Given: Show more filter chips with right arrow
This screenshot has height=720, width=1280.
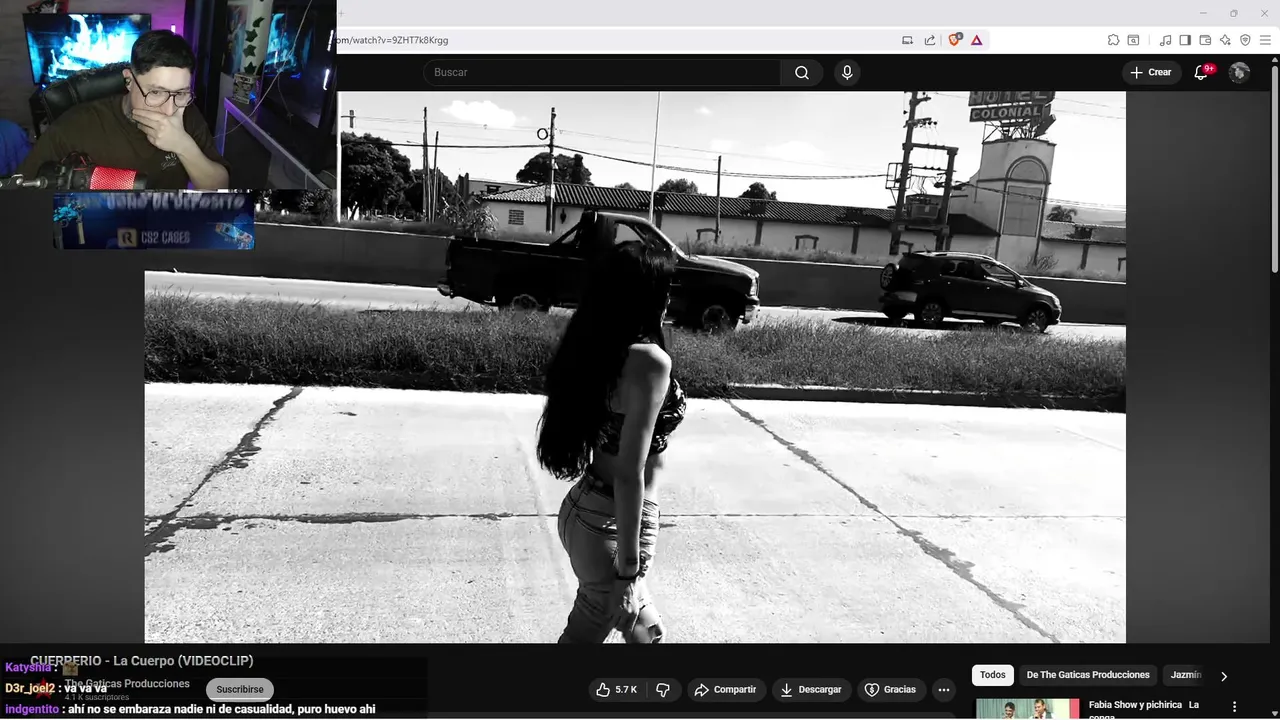Looking at the screenshot, I should click(x=1223, y=676).
